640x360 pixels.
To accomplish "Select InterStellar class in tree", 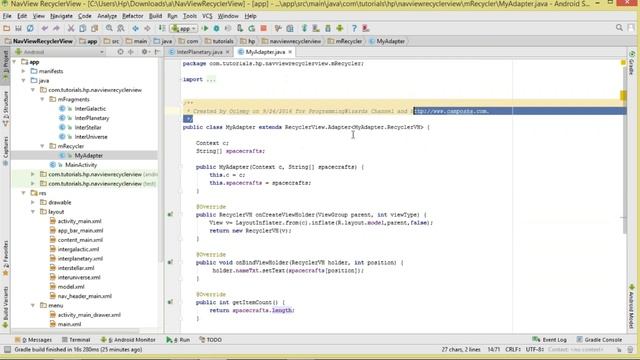I will coord(88,127).
